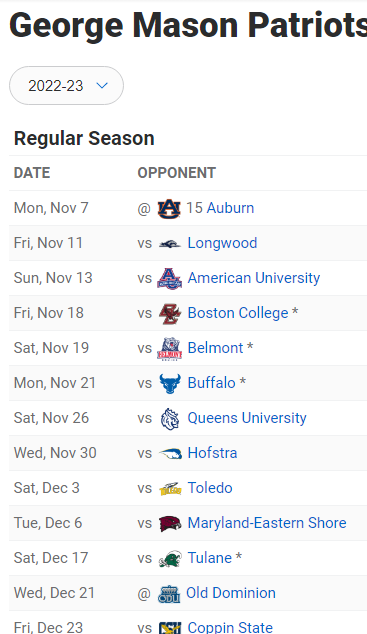The image size is (367, 634).
Task: Click the OPPONENT column header
Action: coord(177,173)
